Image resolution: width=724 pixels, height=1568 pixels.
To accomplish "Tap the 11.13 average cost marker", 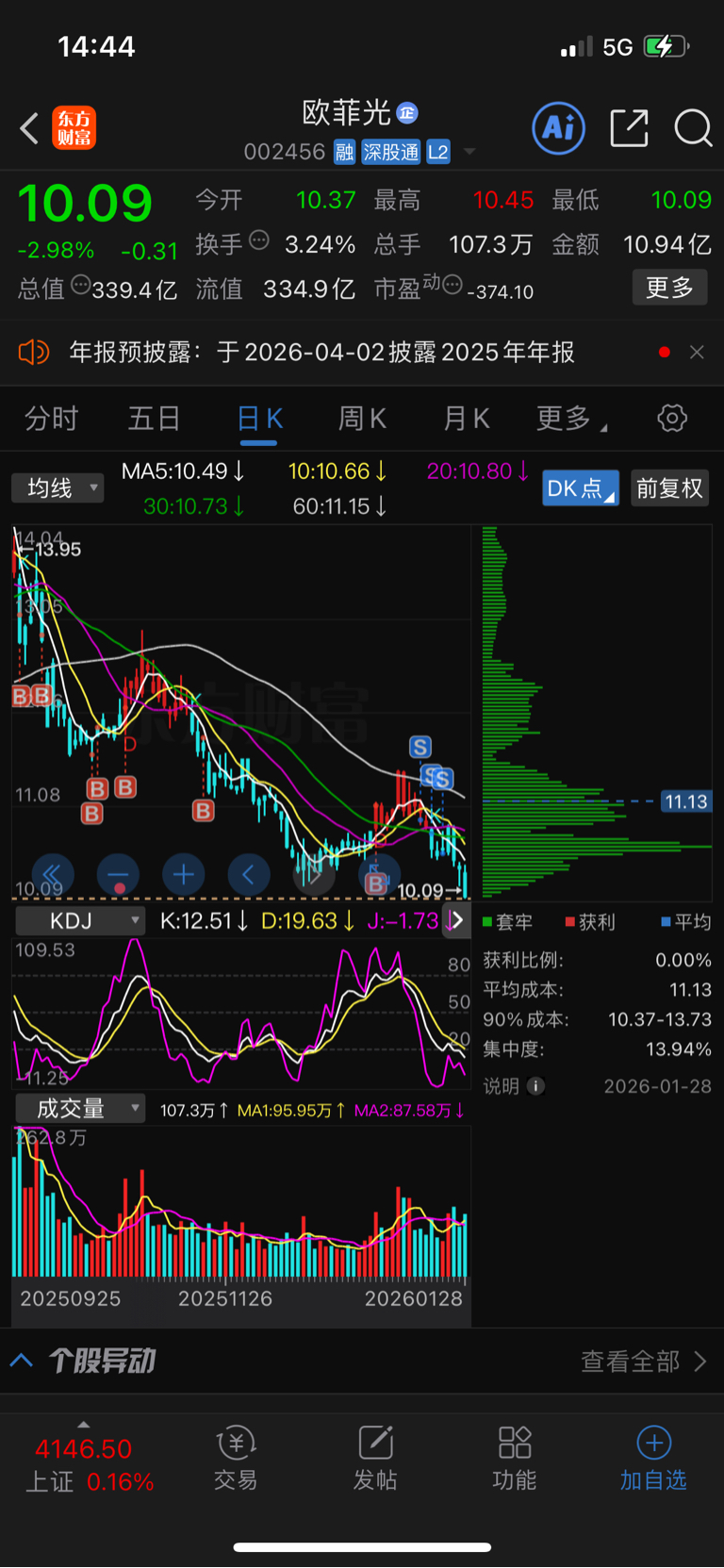I will point(685,801).
